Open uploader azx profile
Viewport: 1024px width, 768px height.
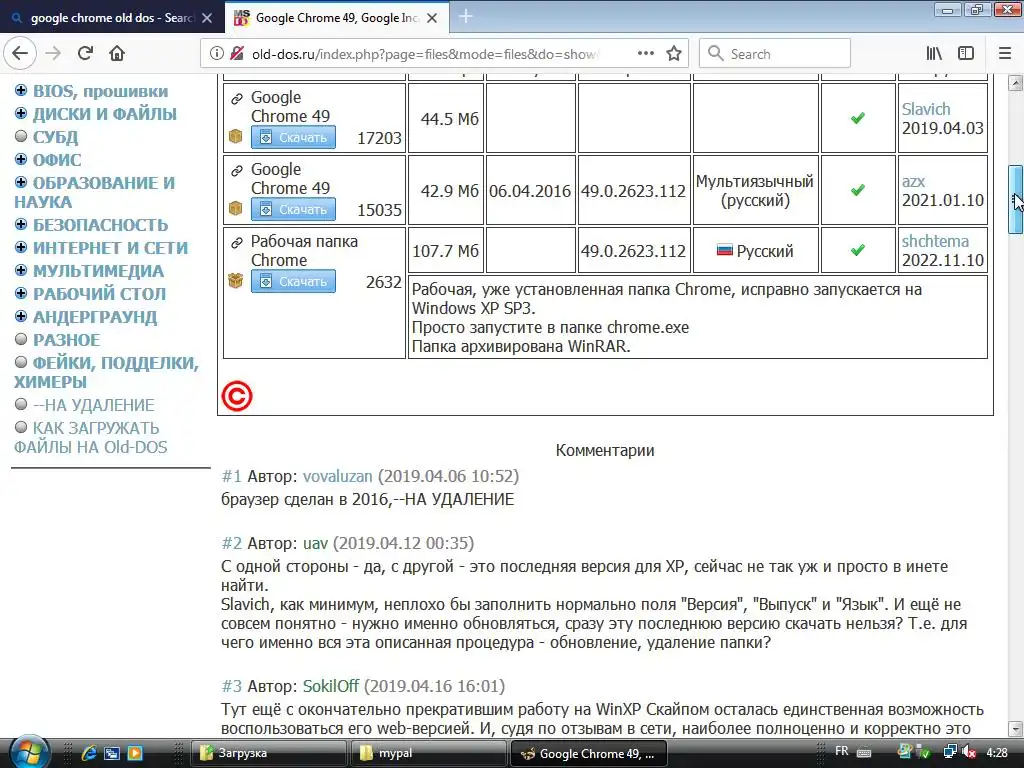point(914,182)
